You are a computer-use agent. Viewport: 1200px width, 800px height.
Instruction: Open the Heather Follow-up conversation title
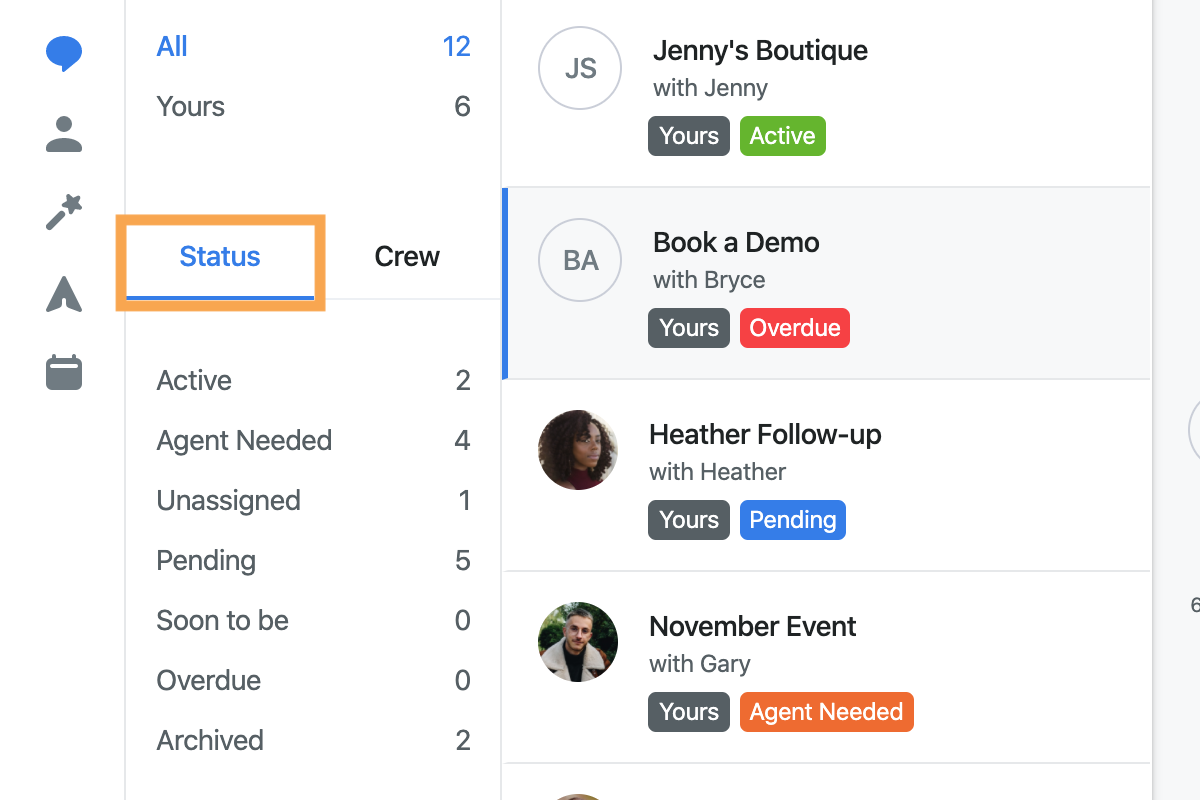coord(765,435)
